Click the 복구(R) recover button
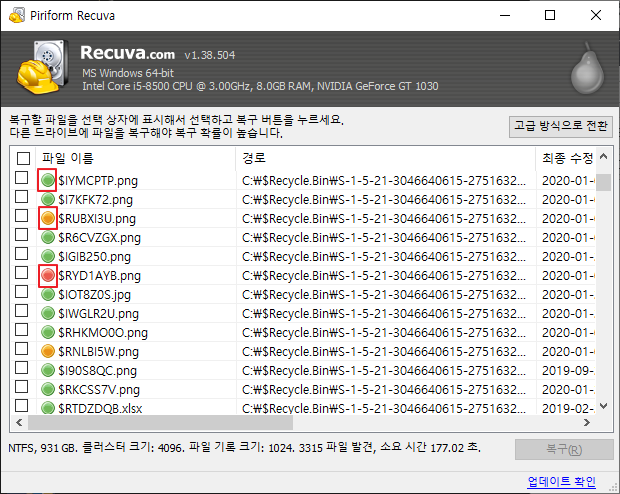 564,449
